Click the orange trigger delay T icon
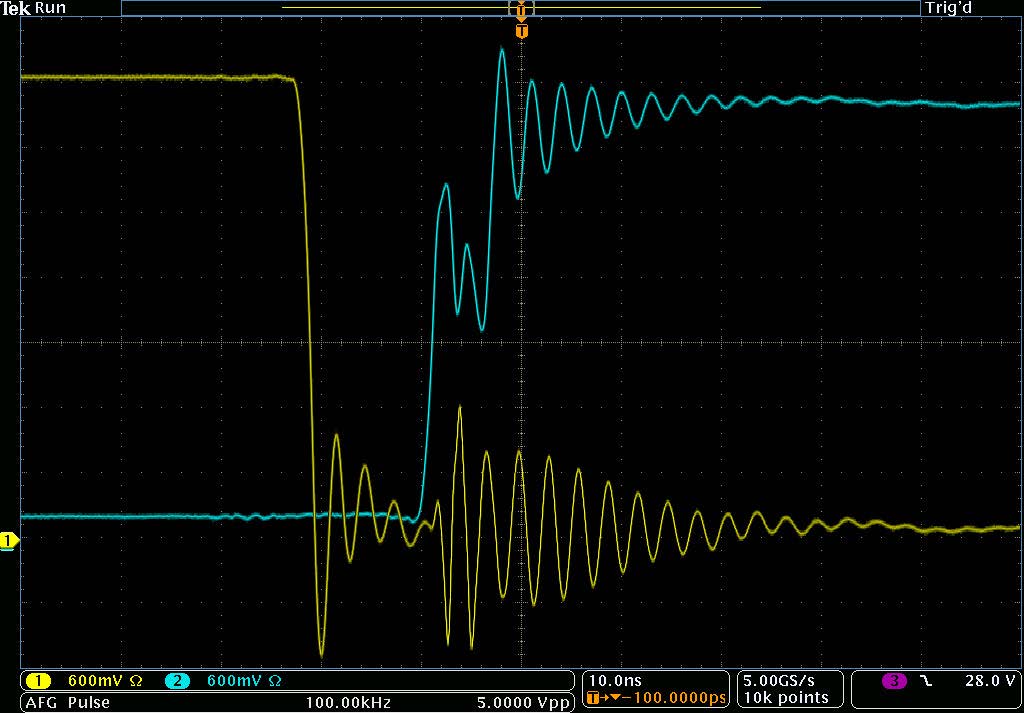 coord(594,697)
